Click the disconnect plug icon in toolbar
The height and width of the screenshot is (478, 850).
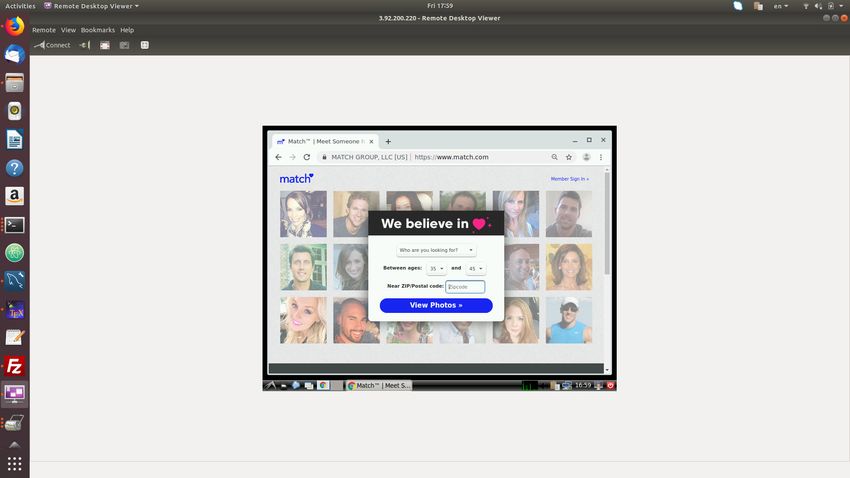click(84, 45)
